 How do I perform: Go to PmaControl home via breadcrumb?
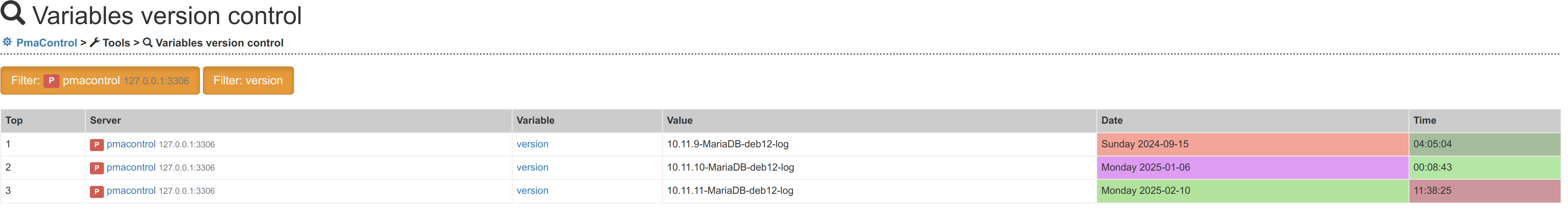(x=46, y=43)
